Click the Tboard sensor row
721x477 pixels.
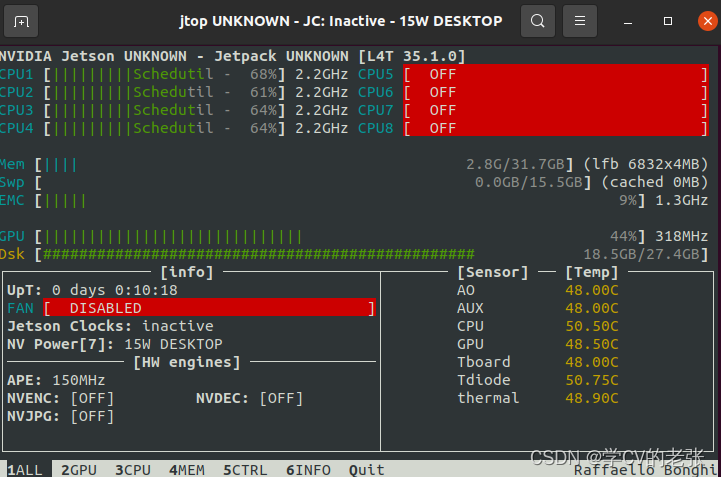click(x=538, y=362)
